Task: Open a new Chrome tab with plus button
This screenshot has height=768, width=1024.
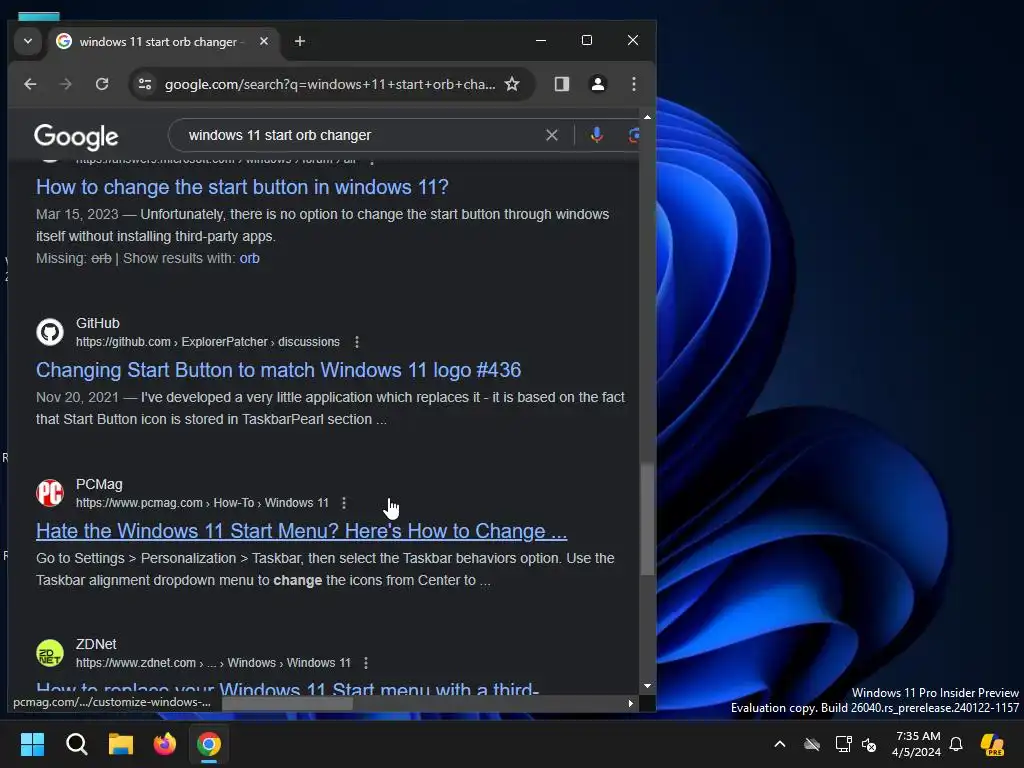Action: 300,41
